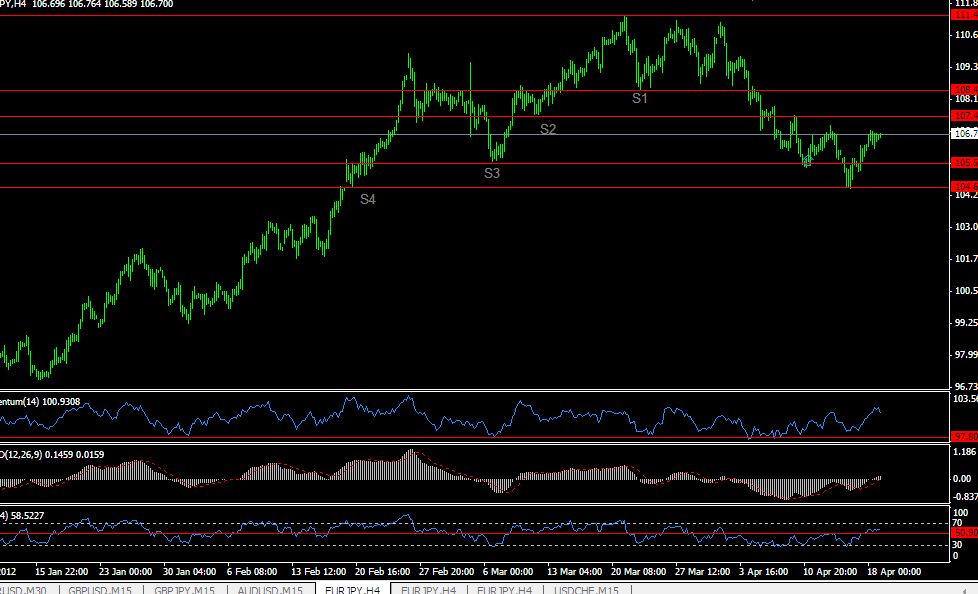Select the S2 text label on chart
The width and height of the screenshot is (978, 594).
(548, 129)
